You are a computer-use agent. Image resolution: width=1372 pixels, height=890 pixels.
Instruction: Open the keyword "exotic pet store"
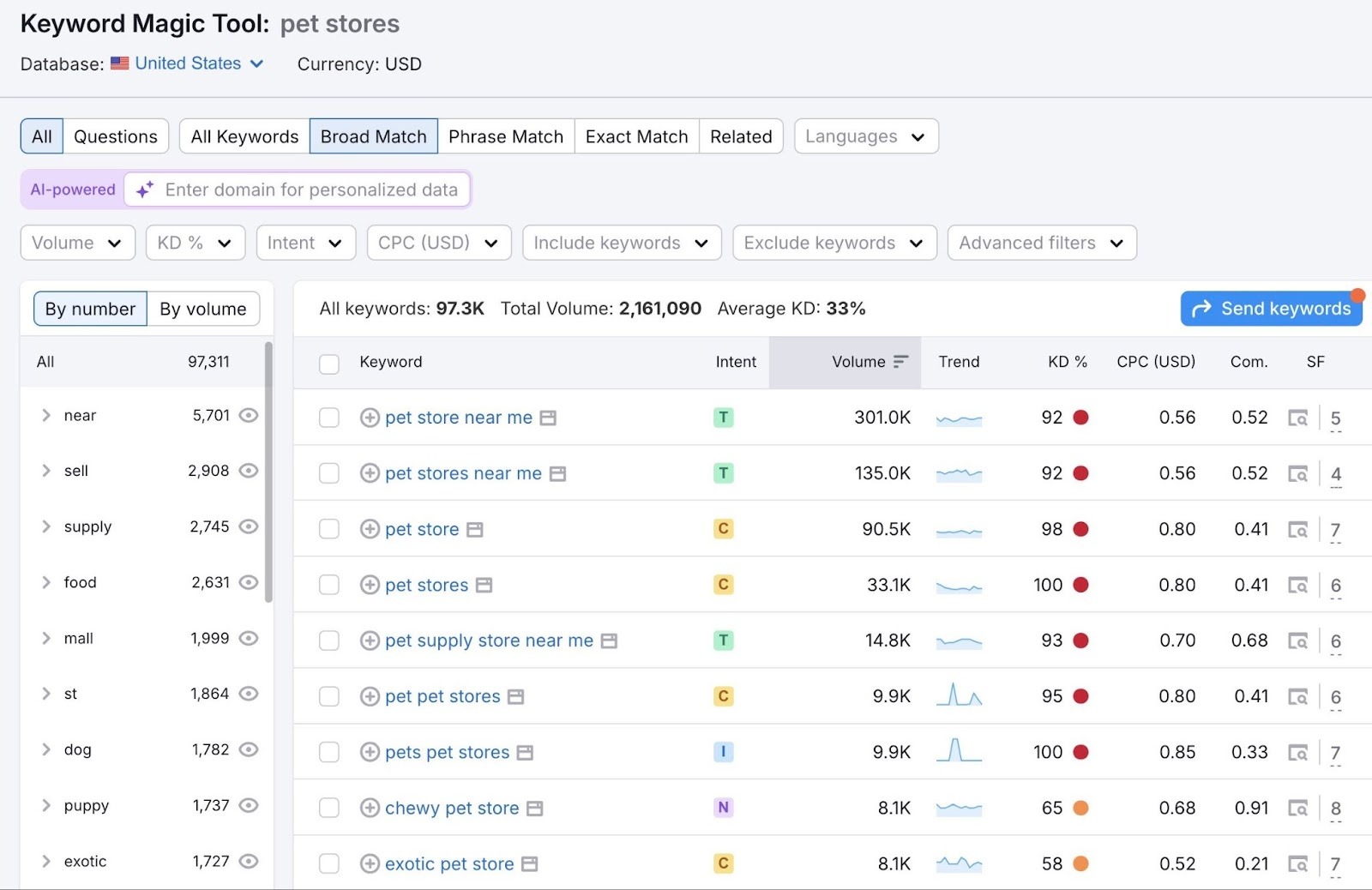pos(449,863)
